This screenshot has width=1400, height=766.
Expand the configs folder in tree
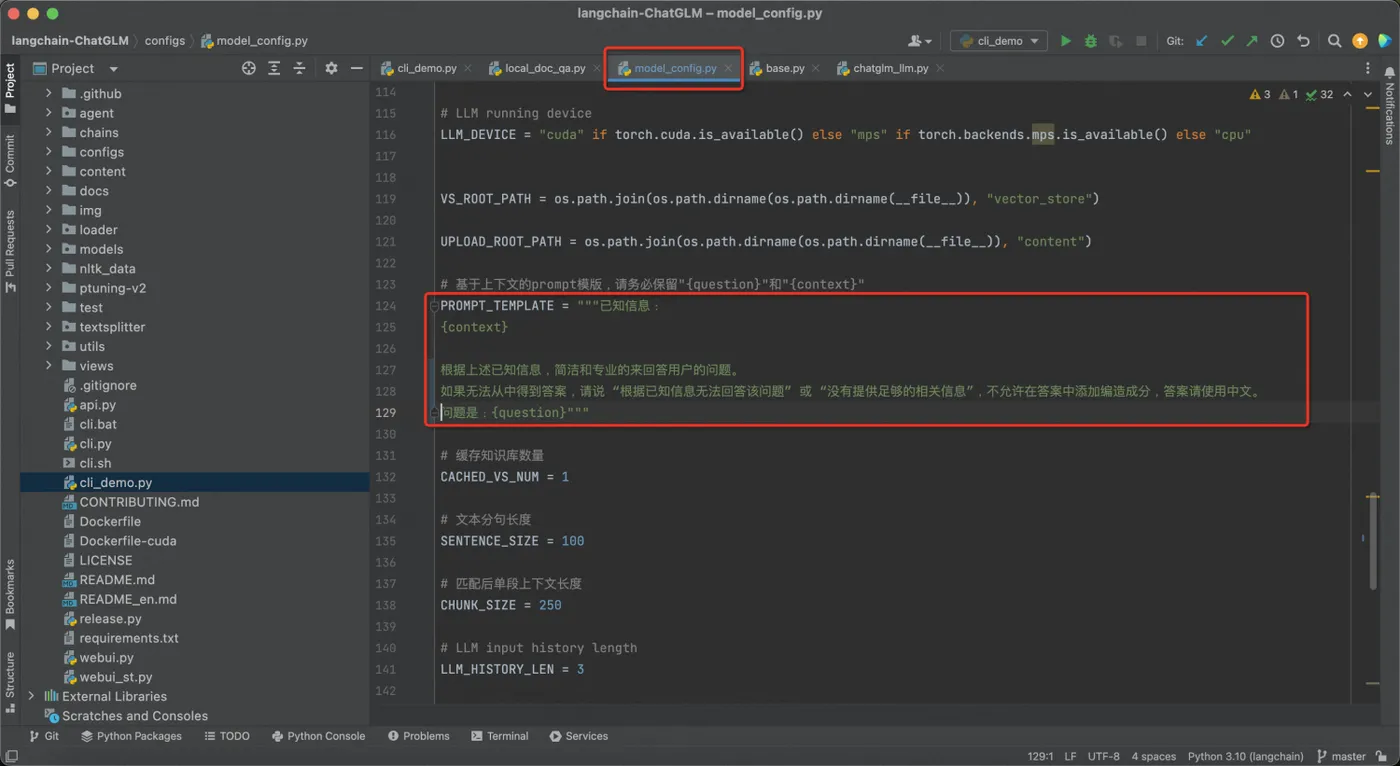[48, 152]
